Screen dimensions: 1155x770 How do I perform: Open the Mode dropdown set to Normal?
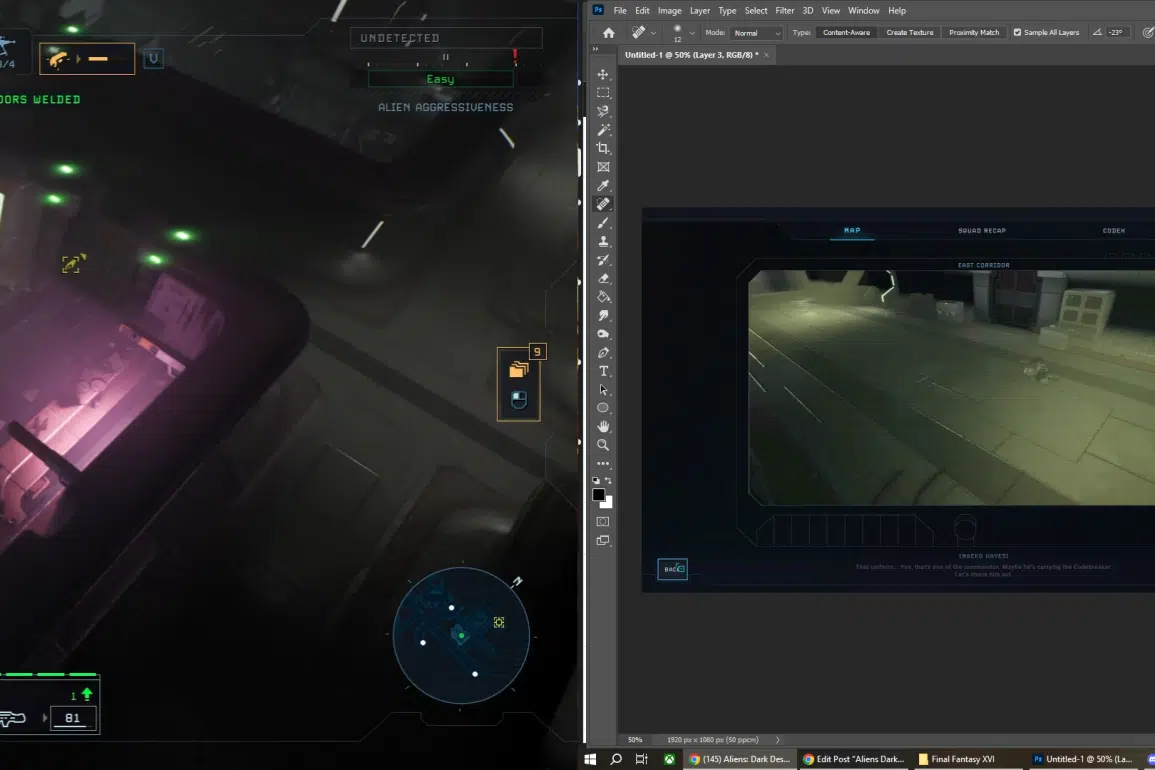pos(756,33)
